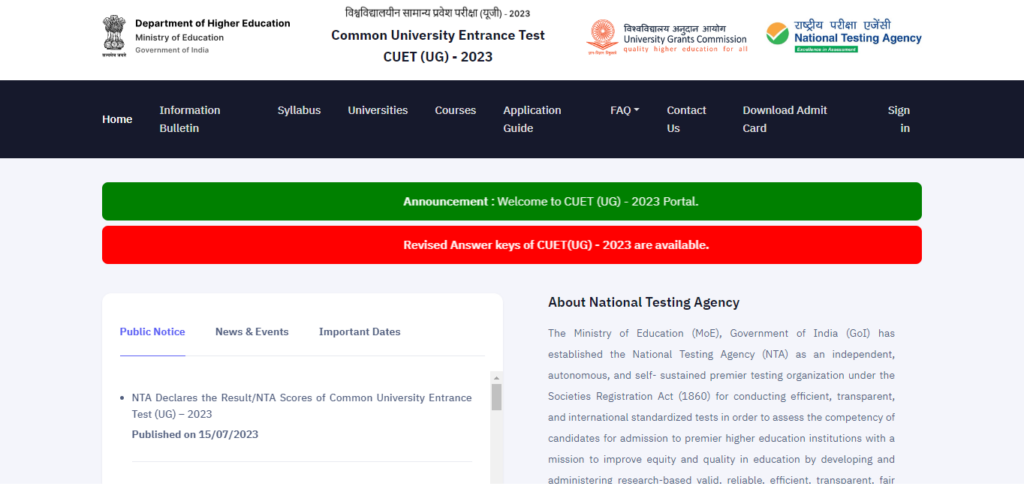This screenshot has height=486, width=1024.
Task: Click the notice list scroll-up arrow
Action: coord(496,378)
